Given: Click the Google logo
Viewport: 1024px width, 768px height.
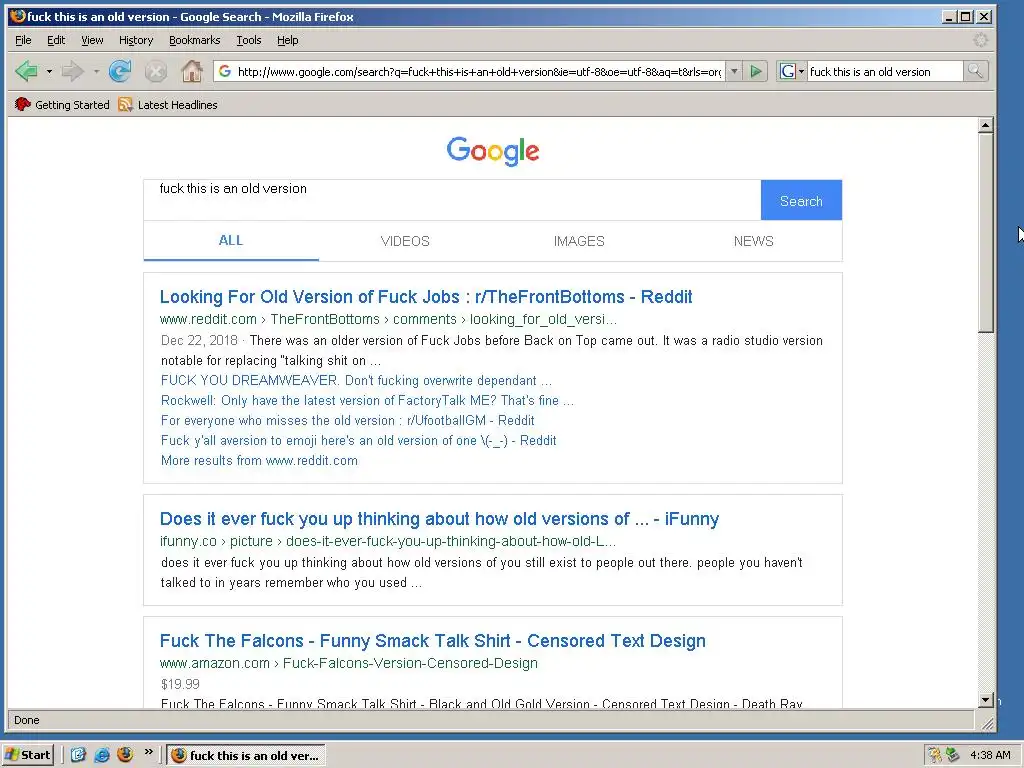Looking at the screenshot, I should tap(493, 151).
